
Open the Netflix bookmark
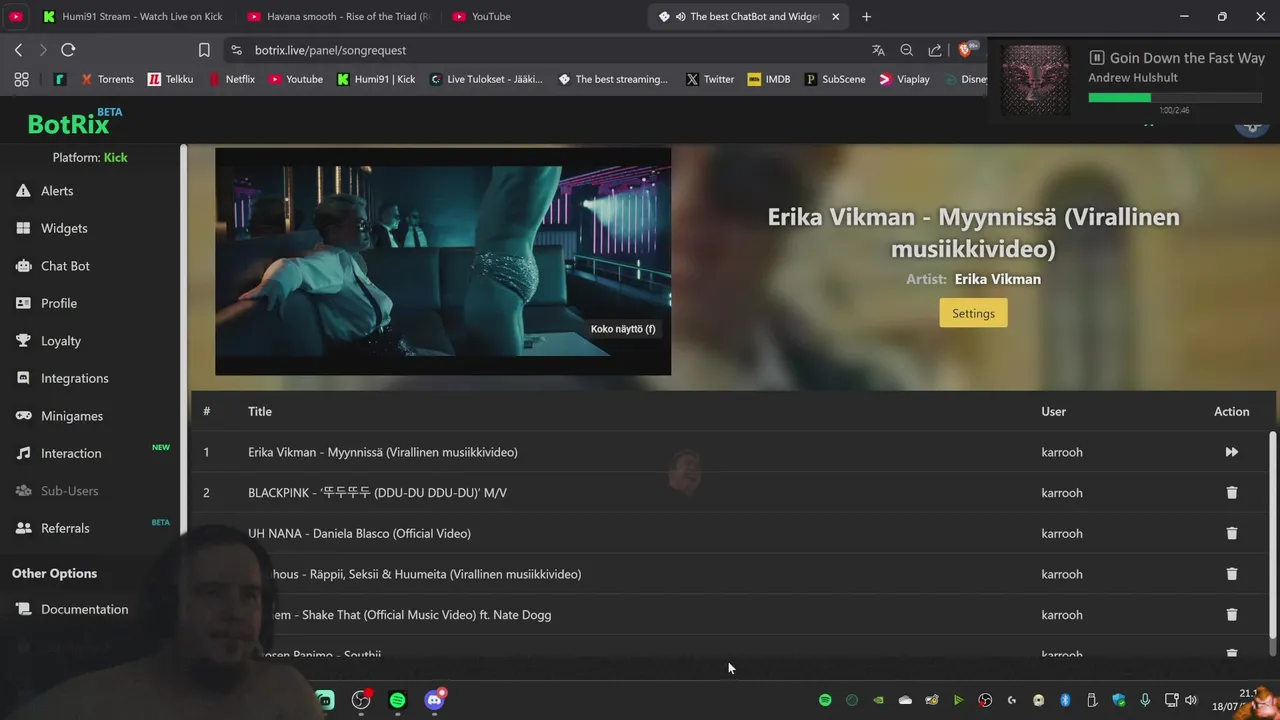pos(231,79)
